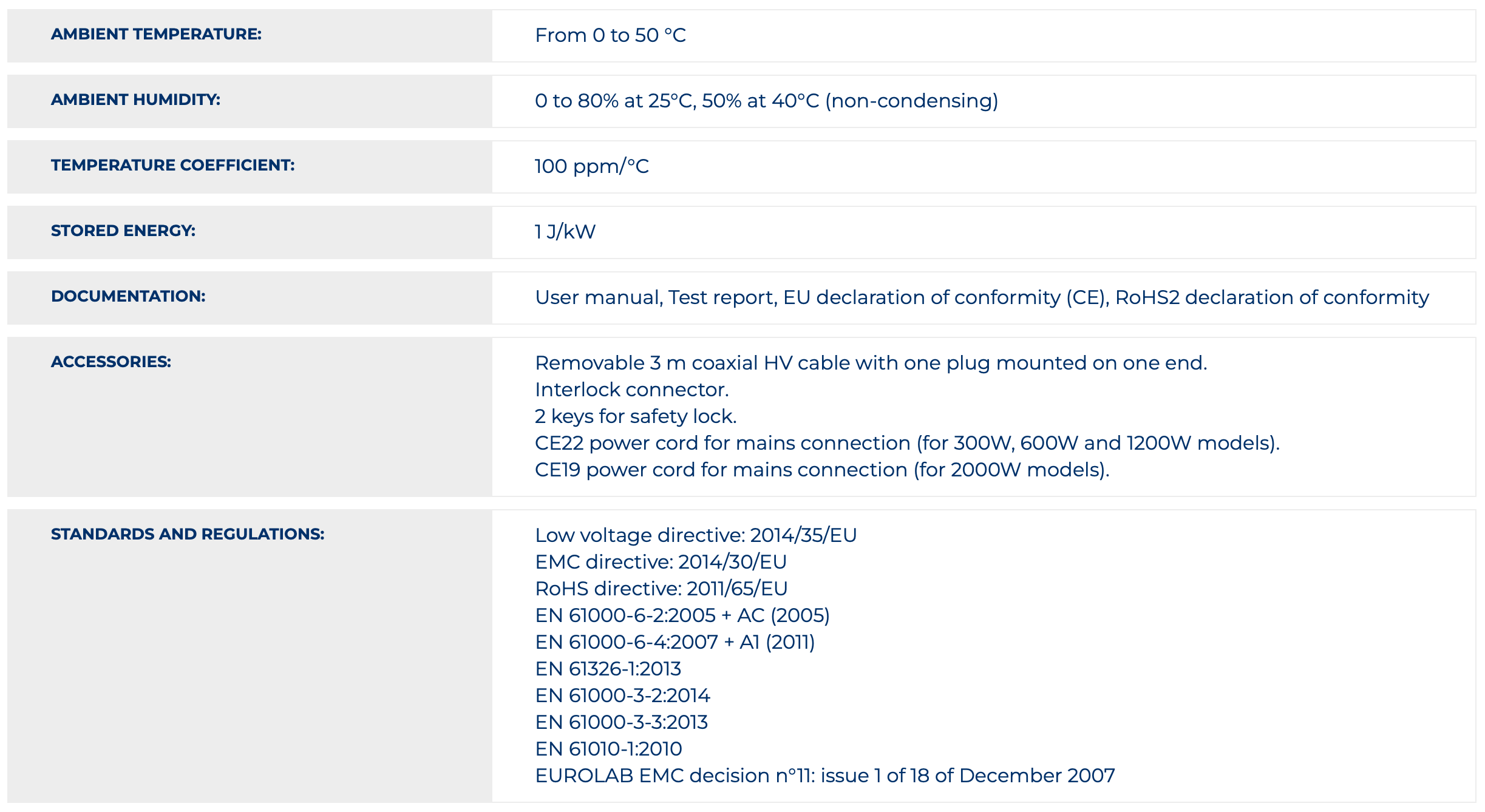Select the 'From 0 to 50 °C' value
Screen dimensions: 1485x812
click(x=610, y=35)
